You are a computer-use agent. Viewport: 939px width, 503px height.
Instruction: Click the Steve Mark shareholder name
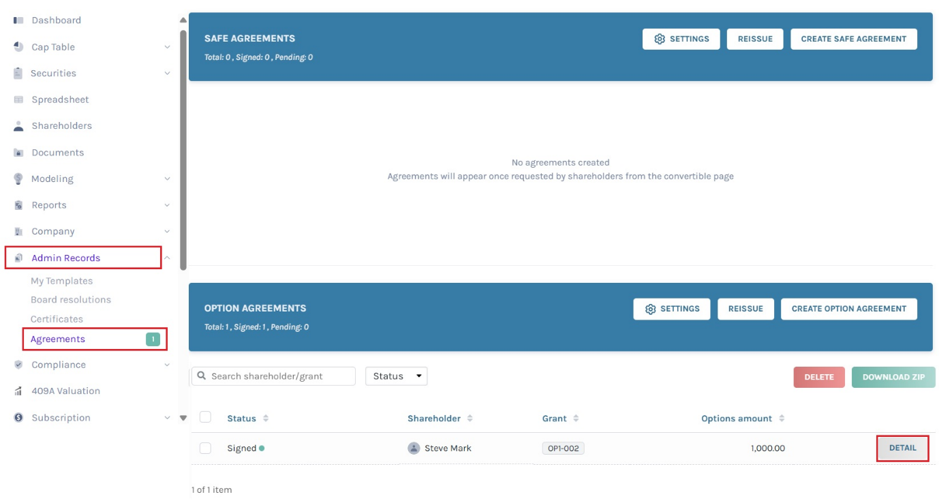point(448,448)
